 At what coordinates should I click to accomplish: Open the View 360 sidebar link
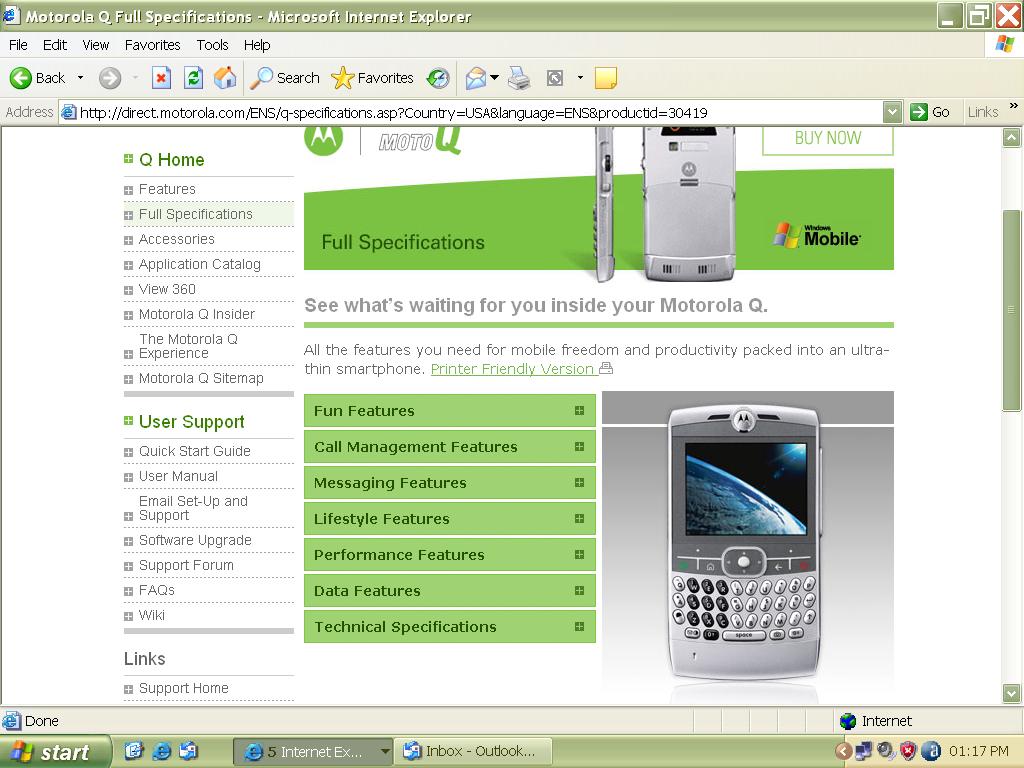(x=167, y=289)
